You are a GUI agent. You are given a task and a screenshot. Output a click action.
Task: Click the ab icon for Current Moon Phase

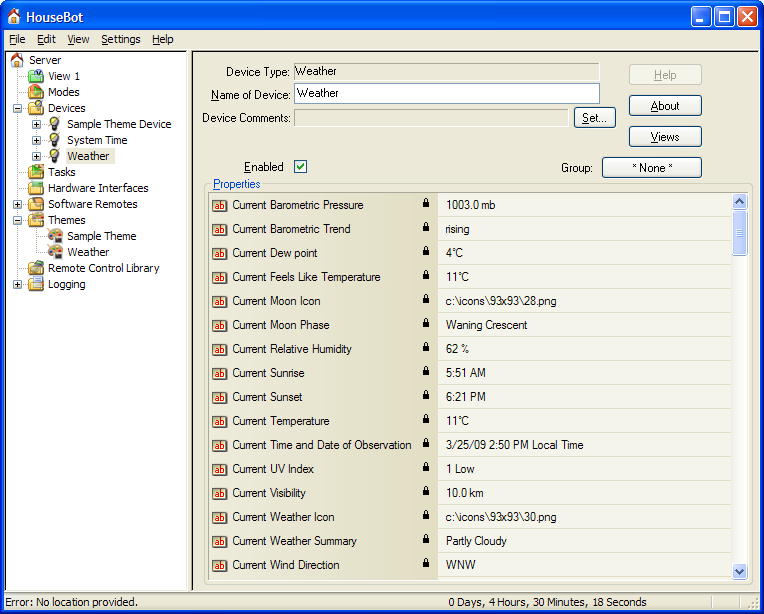220,326
